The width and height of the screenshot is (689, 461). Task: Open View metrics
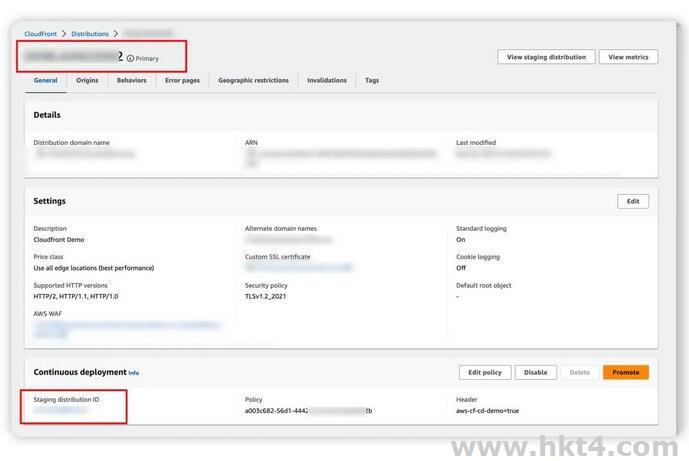pos(628,57)
